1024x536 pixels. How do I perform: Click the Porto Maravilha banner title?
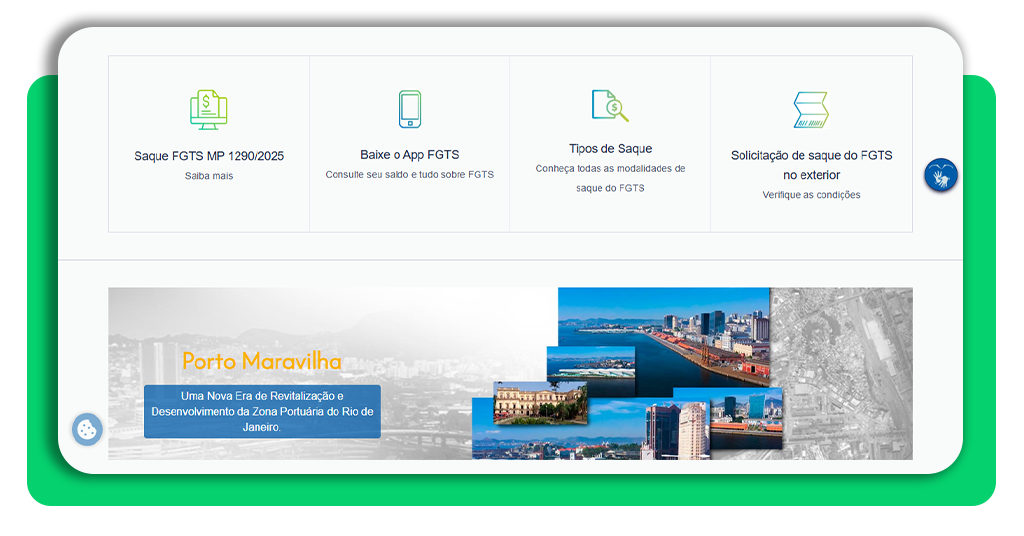[x=262, y=361]
